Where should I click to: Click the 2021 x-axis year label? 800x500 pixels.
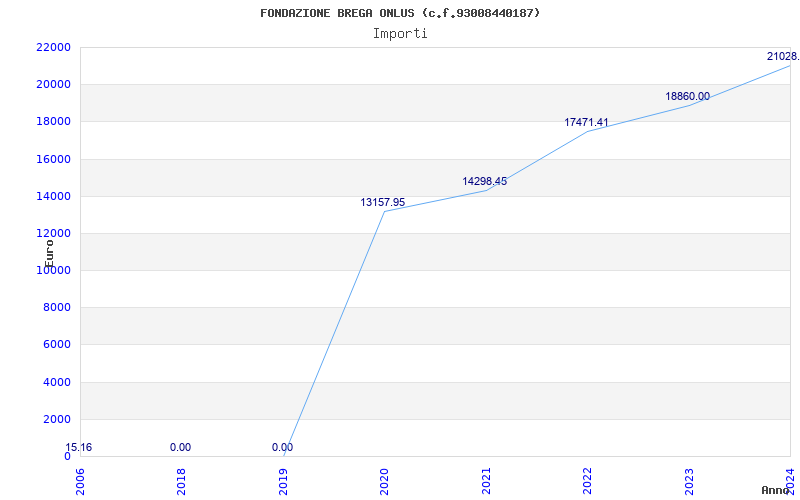[486, 482]
